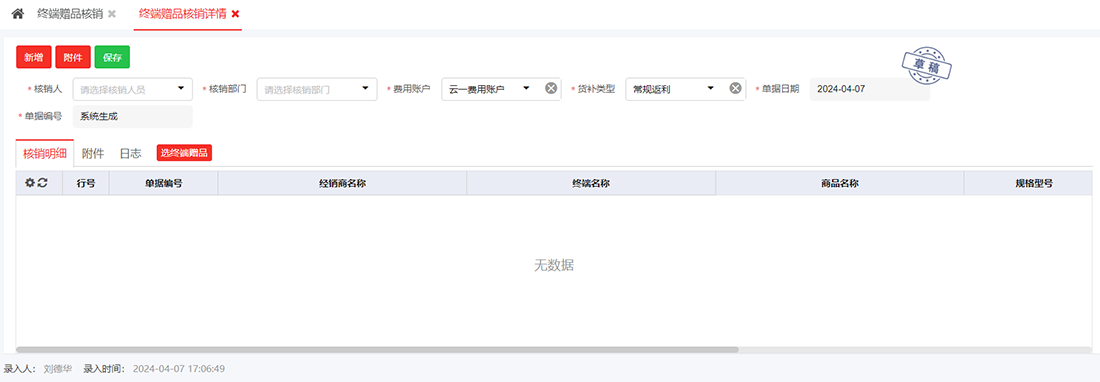Screen dimensions: 1100x382
Task: Click the 经销商名称 column header
Action: coord(342,183)
